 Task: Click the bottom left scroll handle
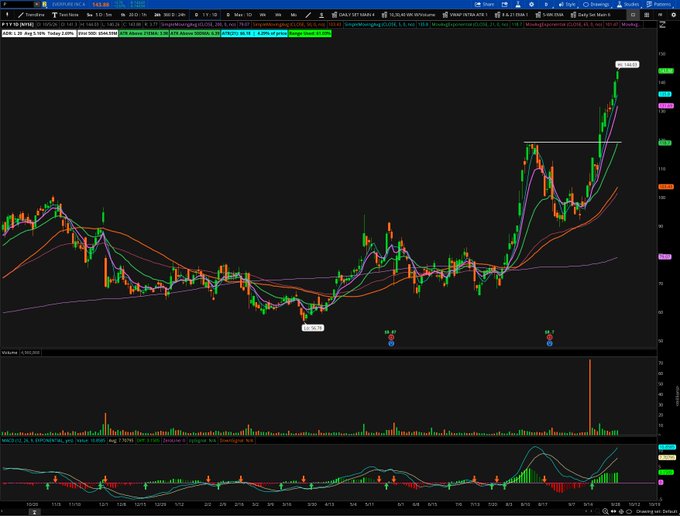[x=34, y=512]
